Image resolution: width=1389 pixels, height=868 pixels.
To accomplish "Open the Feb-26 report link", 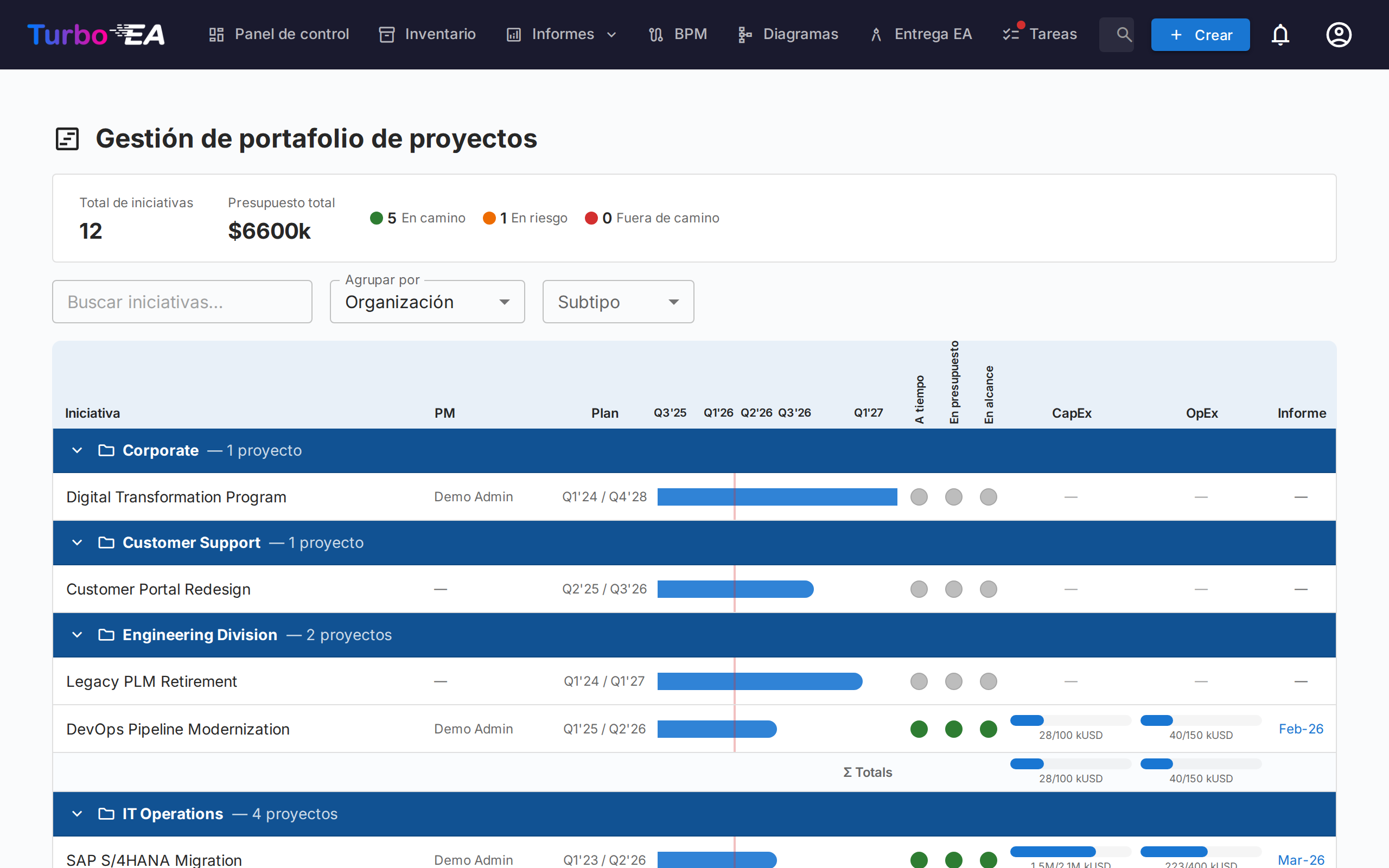I will point(1301,729).
